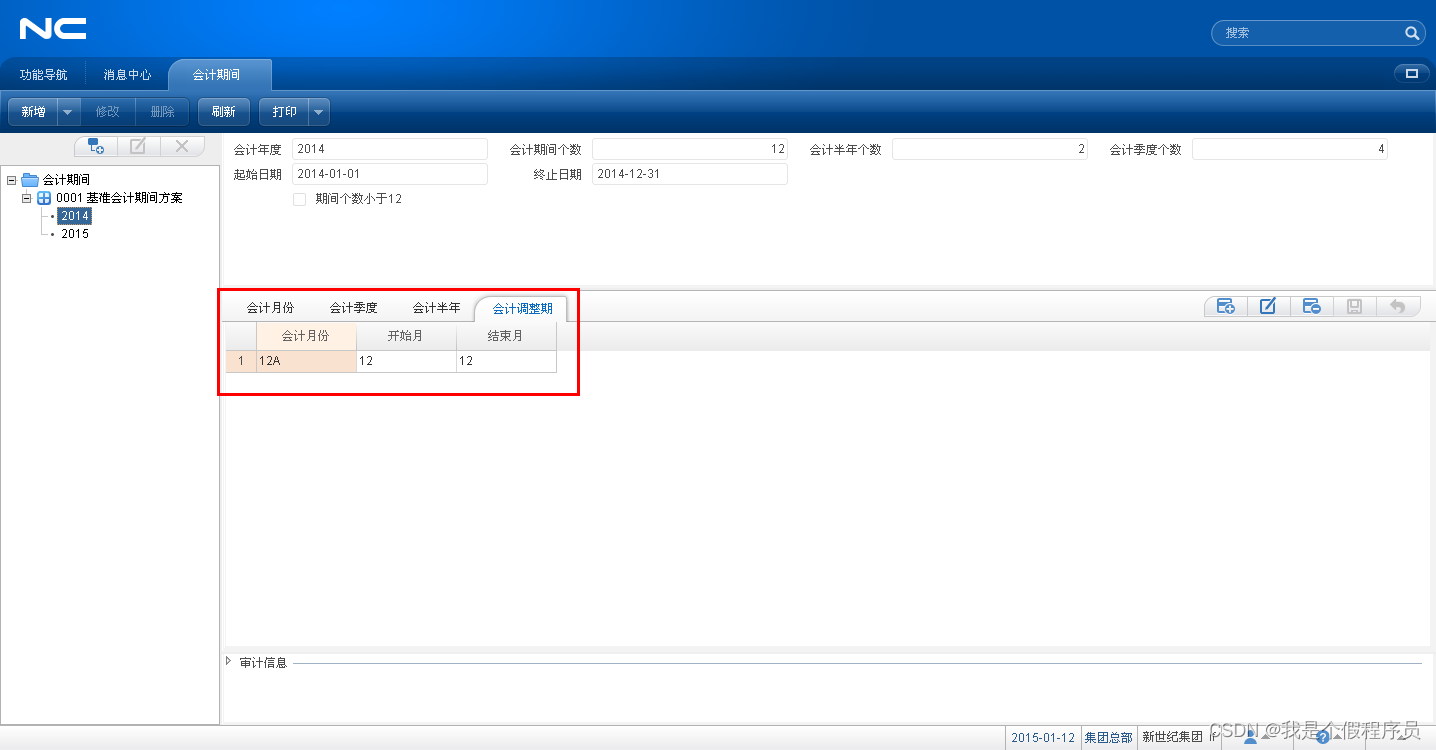Select the 2014 tree item

tap(75, 216)
